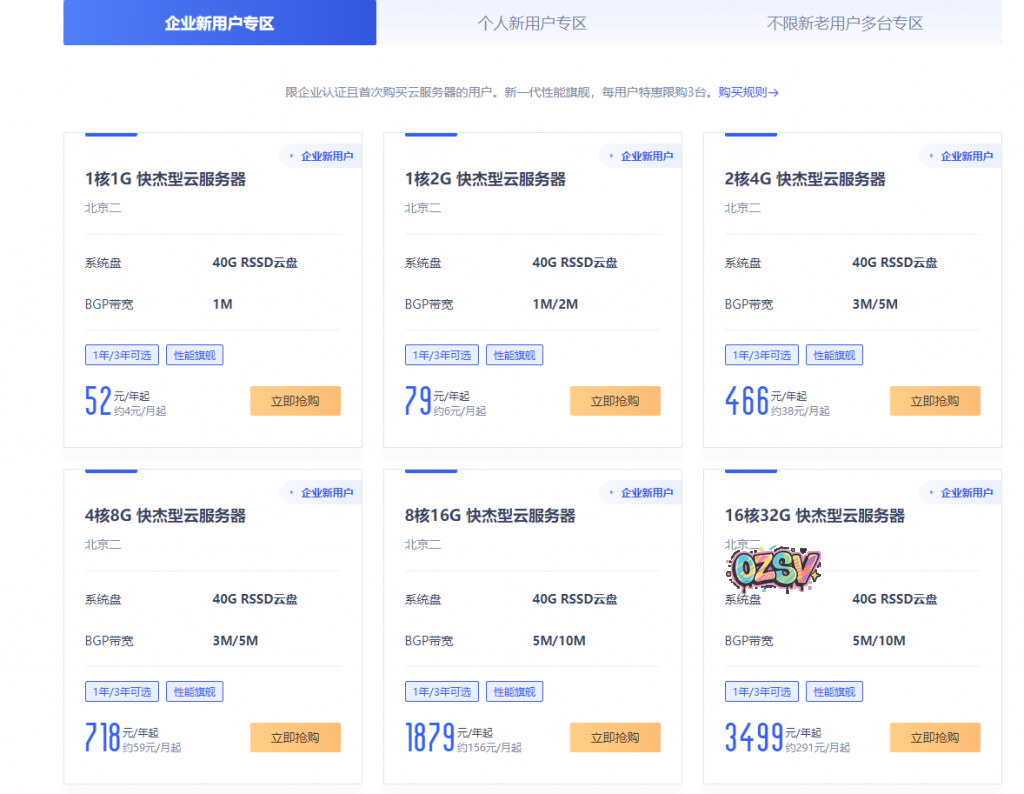Select the 企业新用户专区 tab
1024x794 pixels.
[x=219, y=23]
